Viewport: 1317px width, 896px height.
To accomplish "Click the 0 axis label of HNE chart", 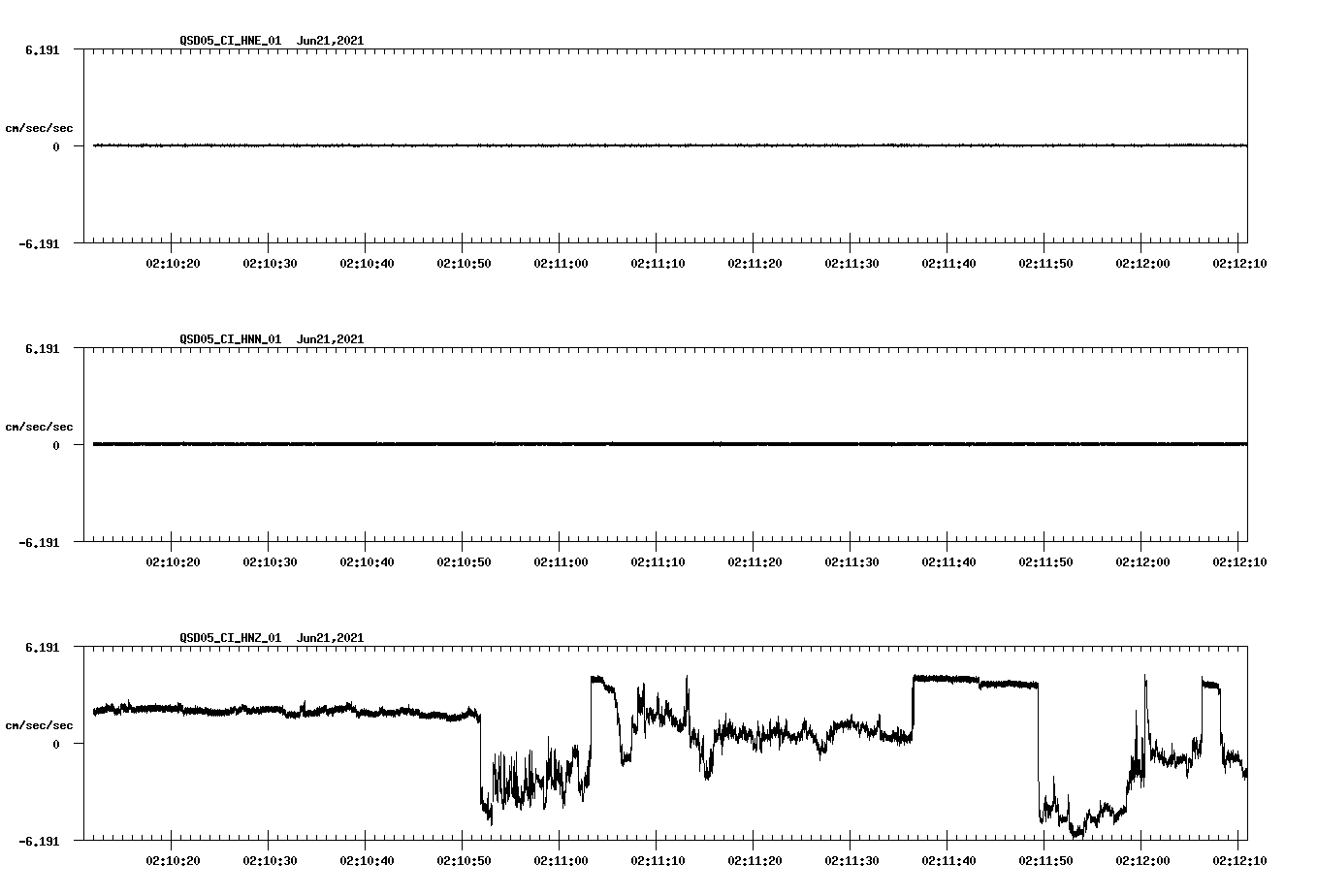I will [56, 146].
